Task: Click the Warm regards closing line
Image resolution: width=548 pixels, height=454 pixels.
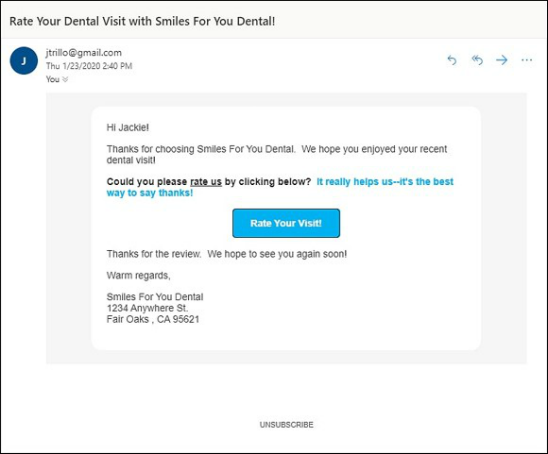Action: point(138,275)
